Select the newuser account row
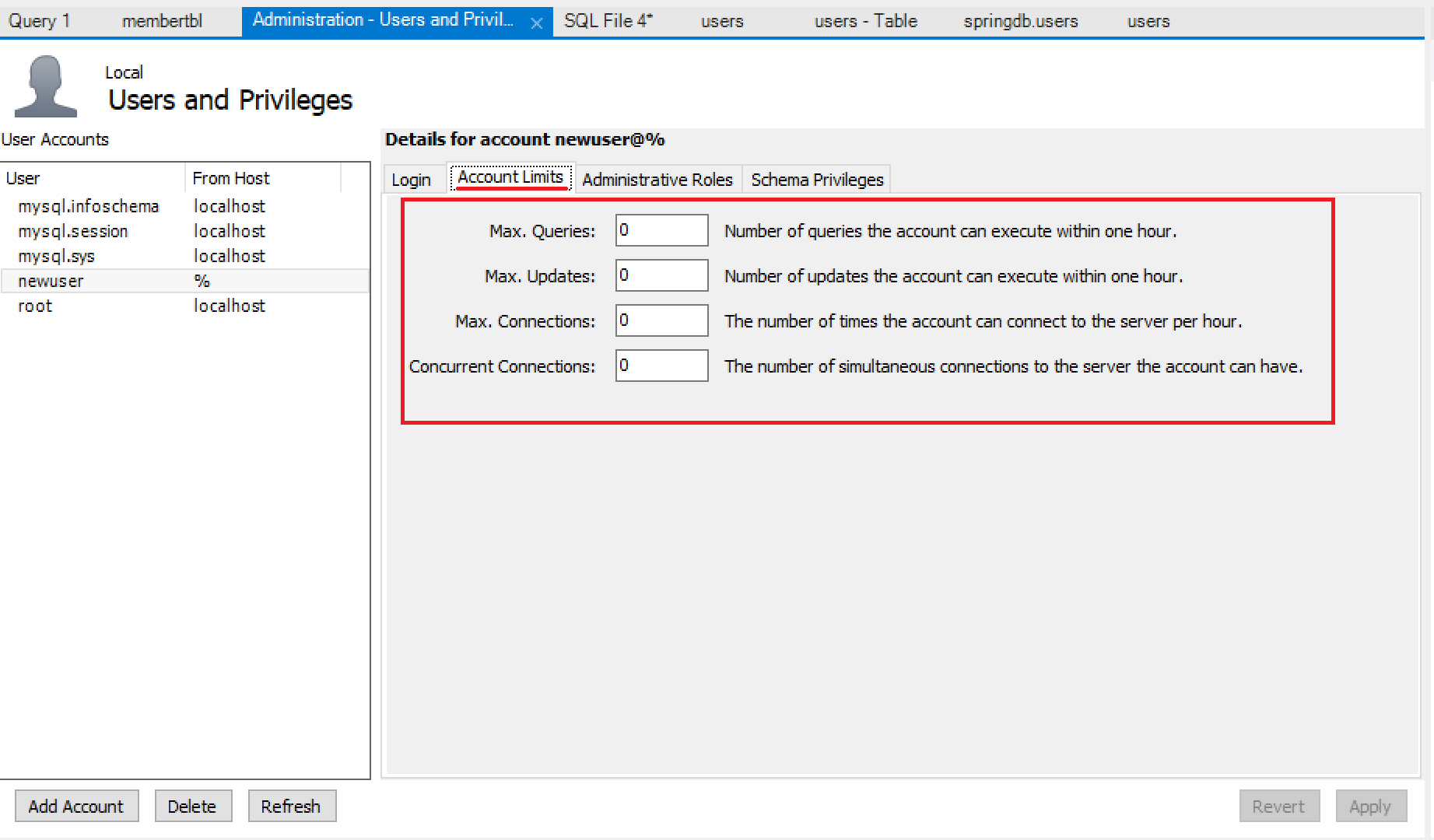The width and height of the screenshot is (1434, 840). tap(184, 281)
